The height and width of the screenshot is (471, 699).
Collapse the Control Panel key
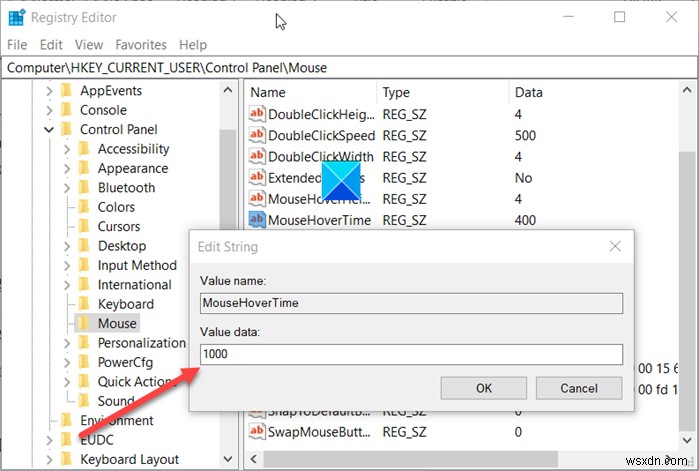(49, 130)
